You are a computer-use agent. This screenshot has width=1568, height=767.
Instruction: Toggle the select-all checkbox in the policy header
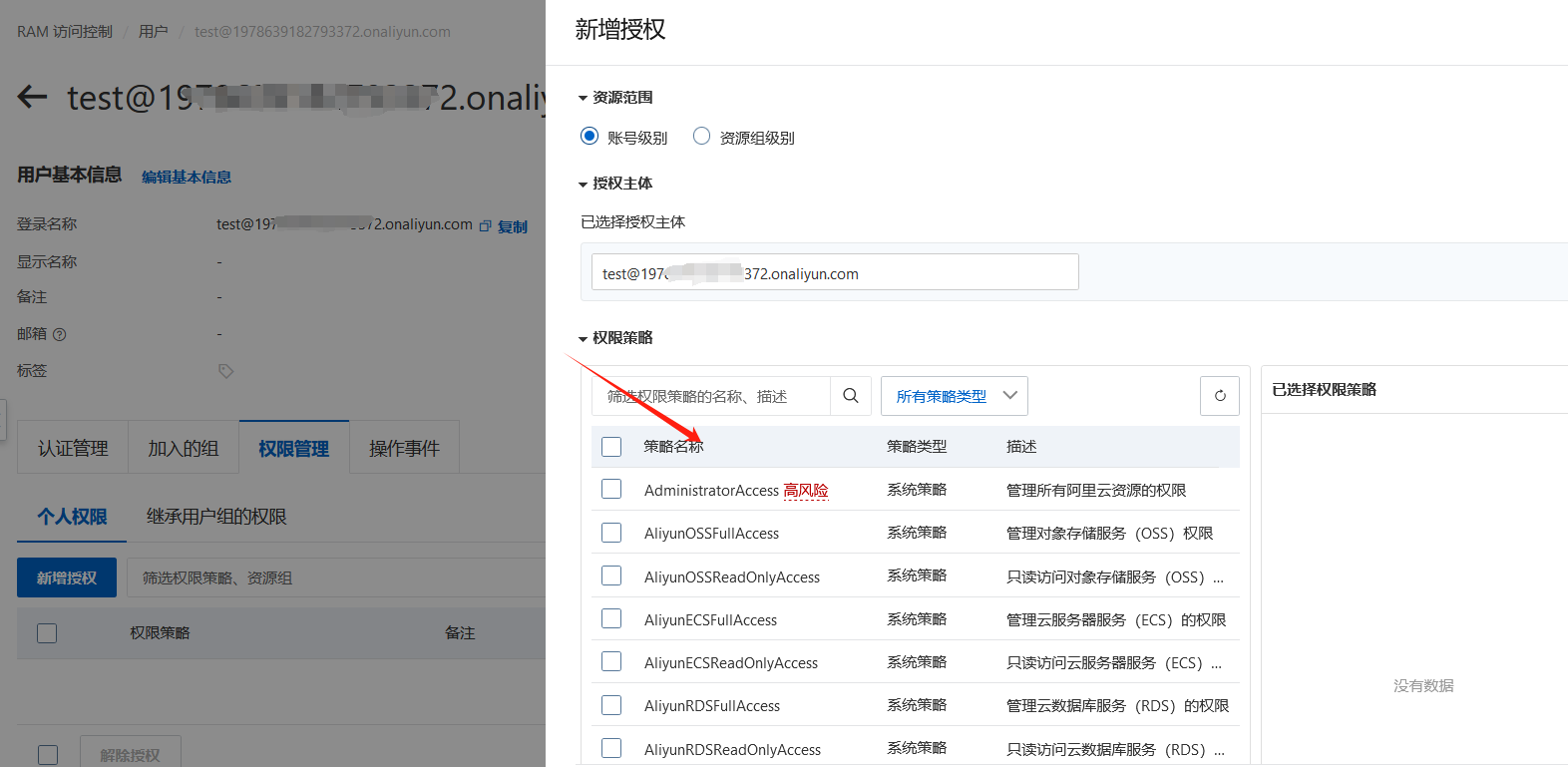pos(611,447)
